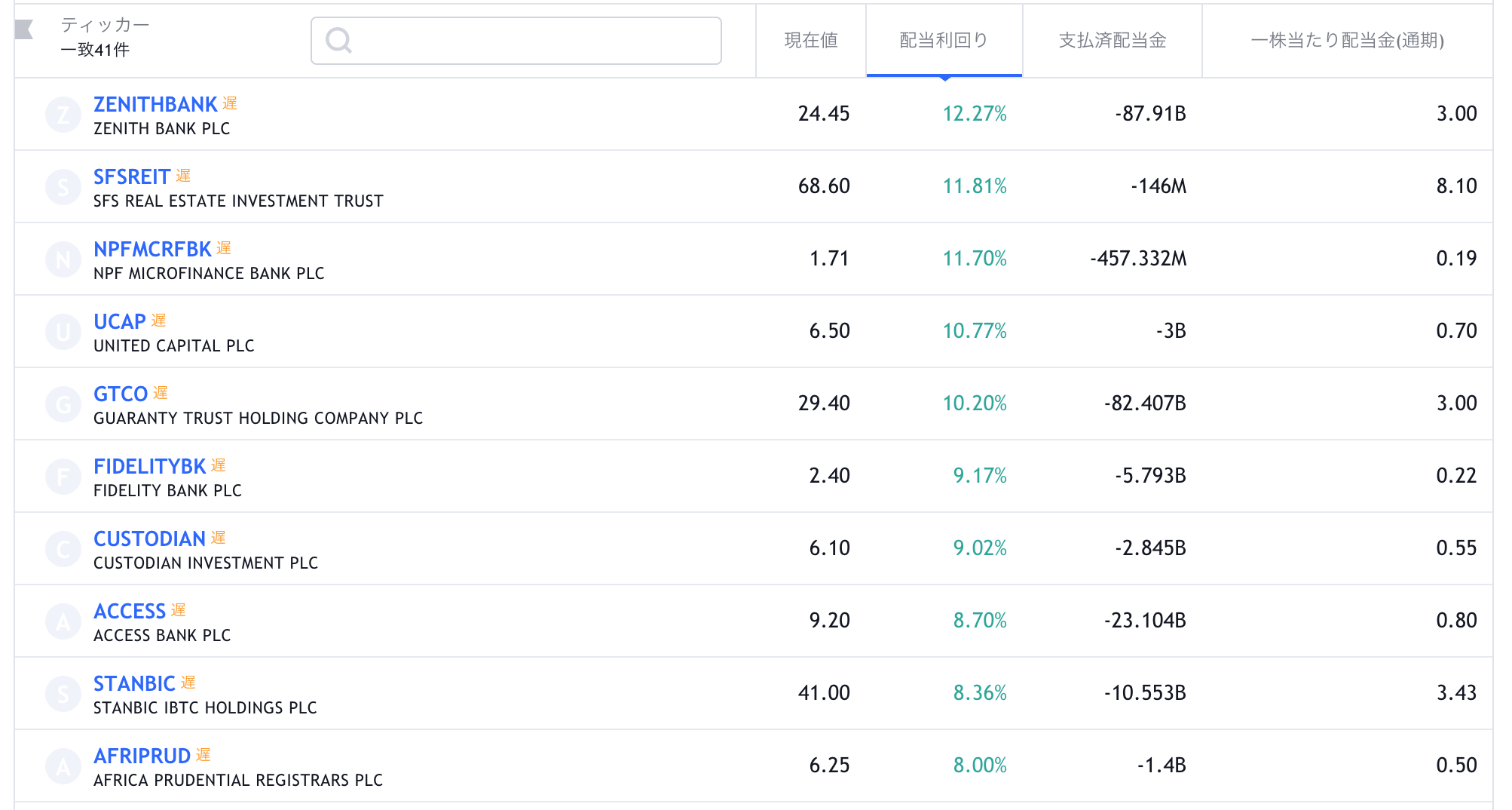The image size is (1512, 810).
Task: Click the 9.17% dividend yield value
Action: (x=980, y=476)
